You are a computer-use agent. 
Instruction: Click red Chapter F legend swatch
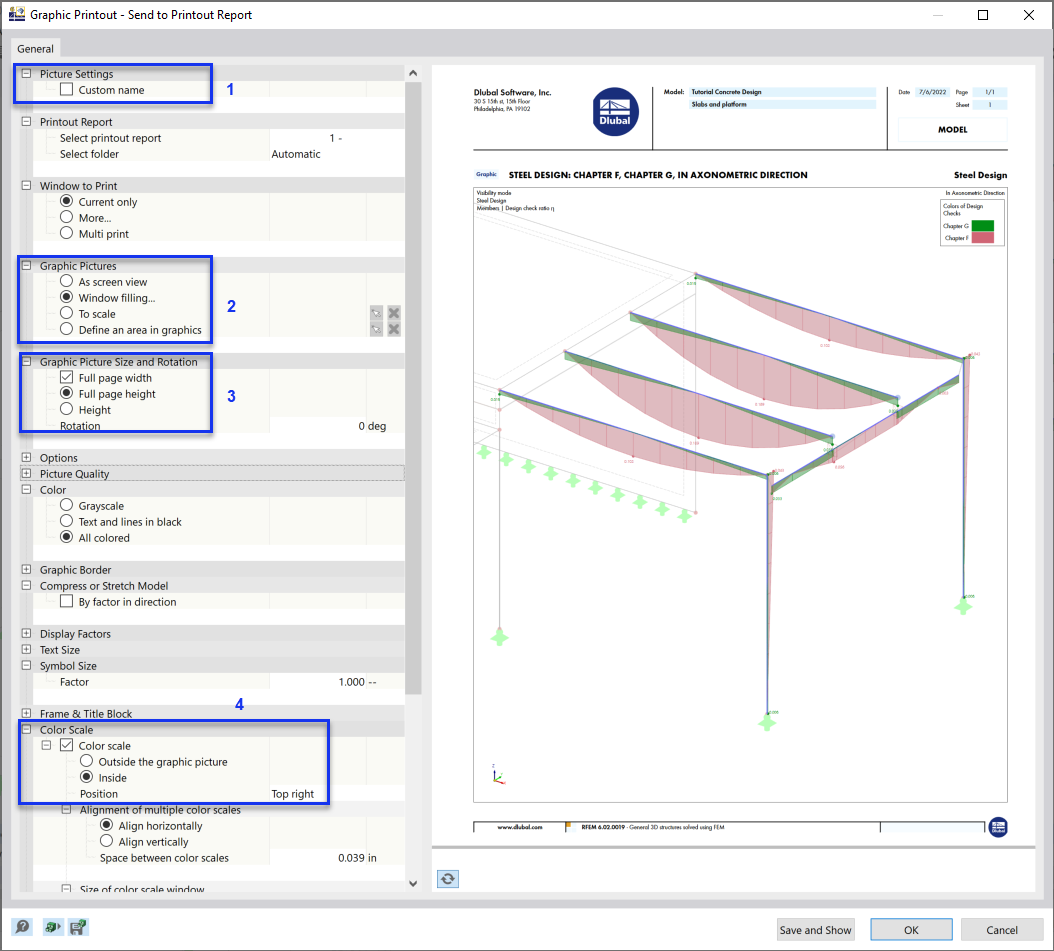(x=983, y=238)
